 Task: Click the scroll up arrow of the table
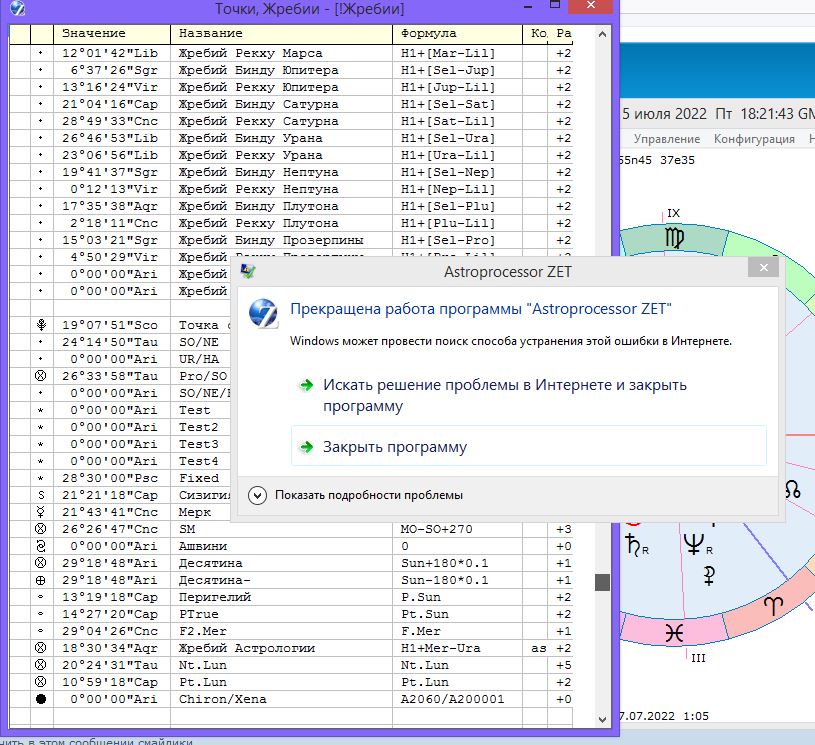coord(602,34)
